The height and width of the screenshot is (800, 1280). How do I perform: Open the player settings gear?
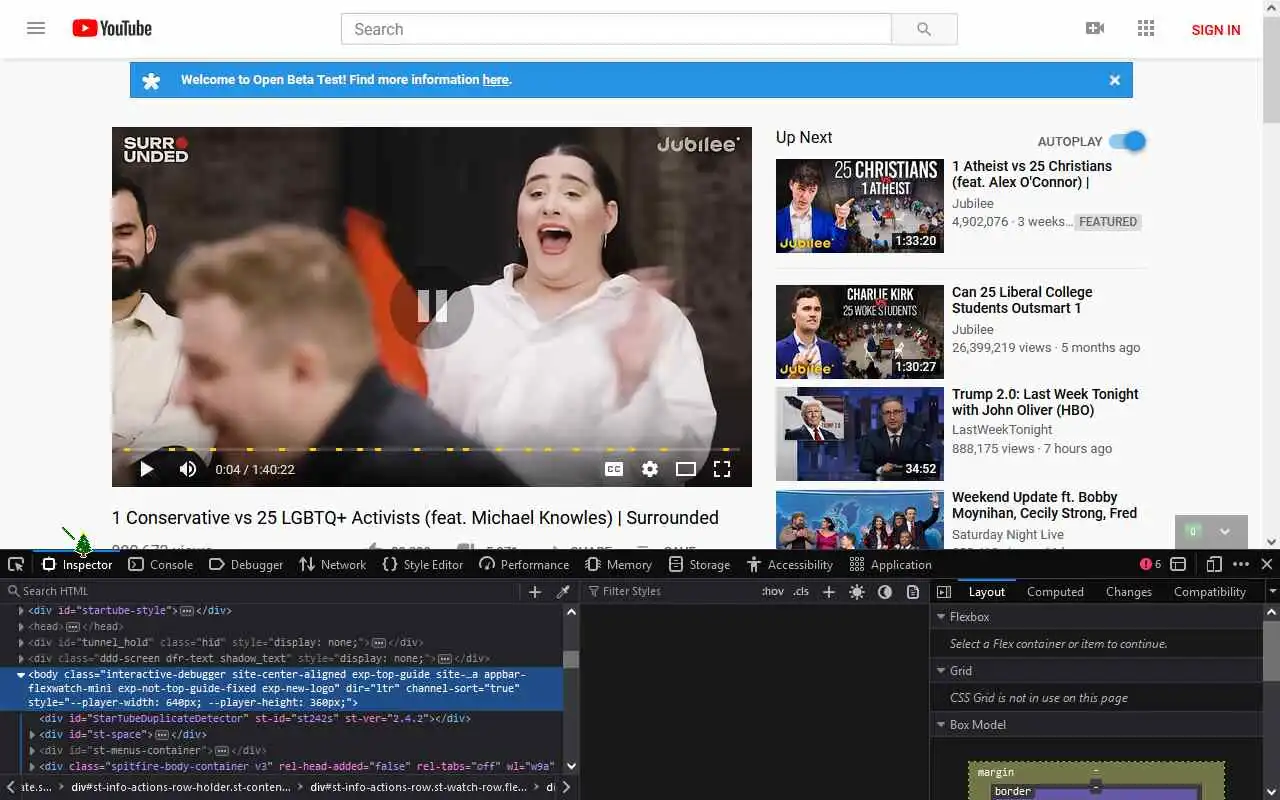(x=650, y=469)
